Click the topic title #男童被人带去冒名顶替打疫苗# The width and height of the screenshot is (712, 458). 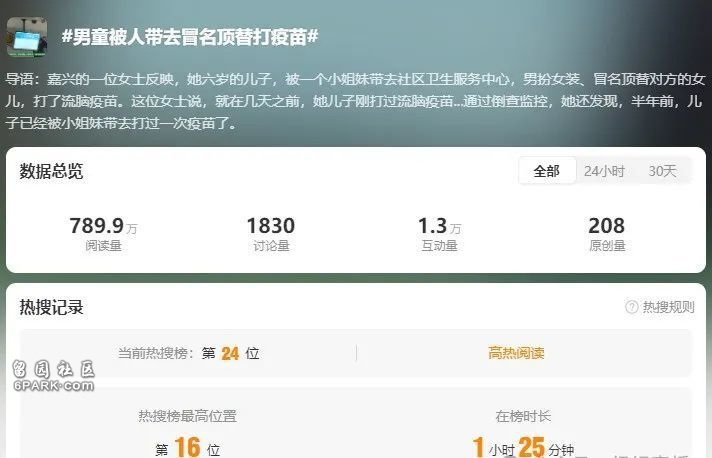(190, 37)
